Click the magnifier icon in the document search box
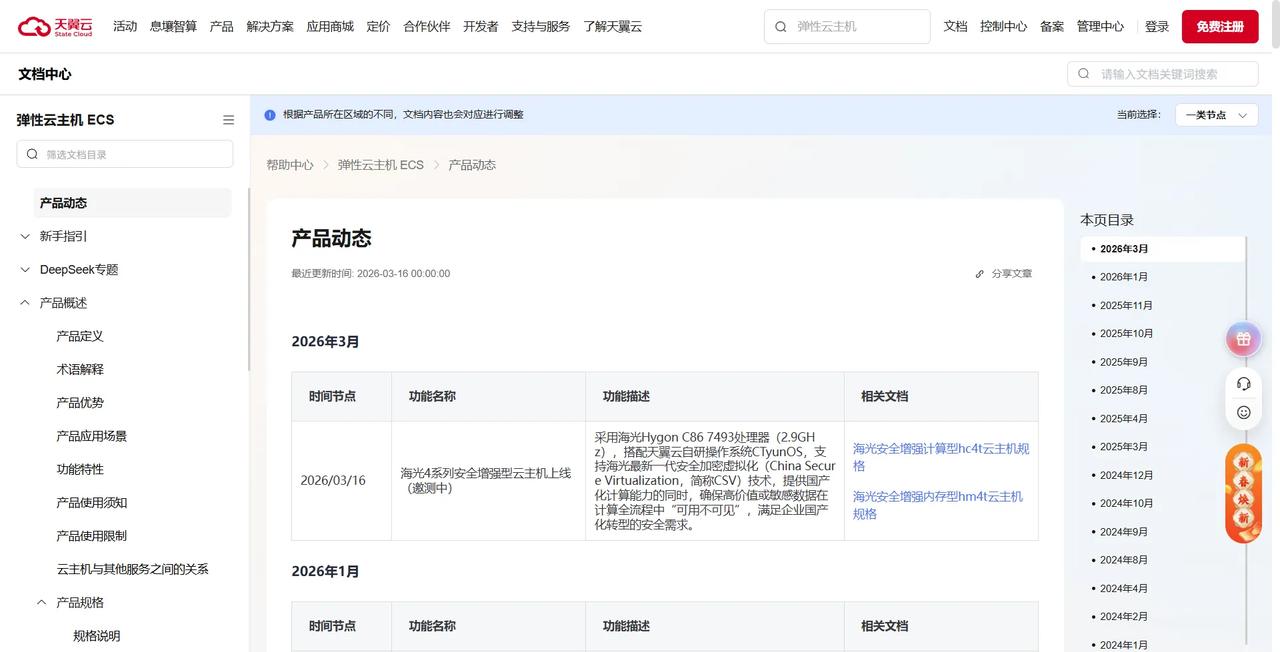 (x=1083, y=73)
